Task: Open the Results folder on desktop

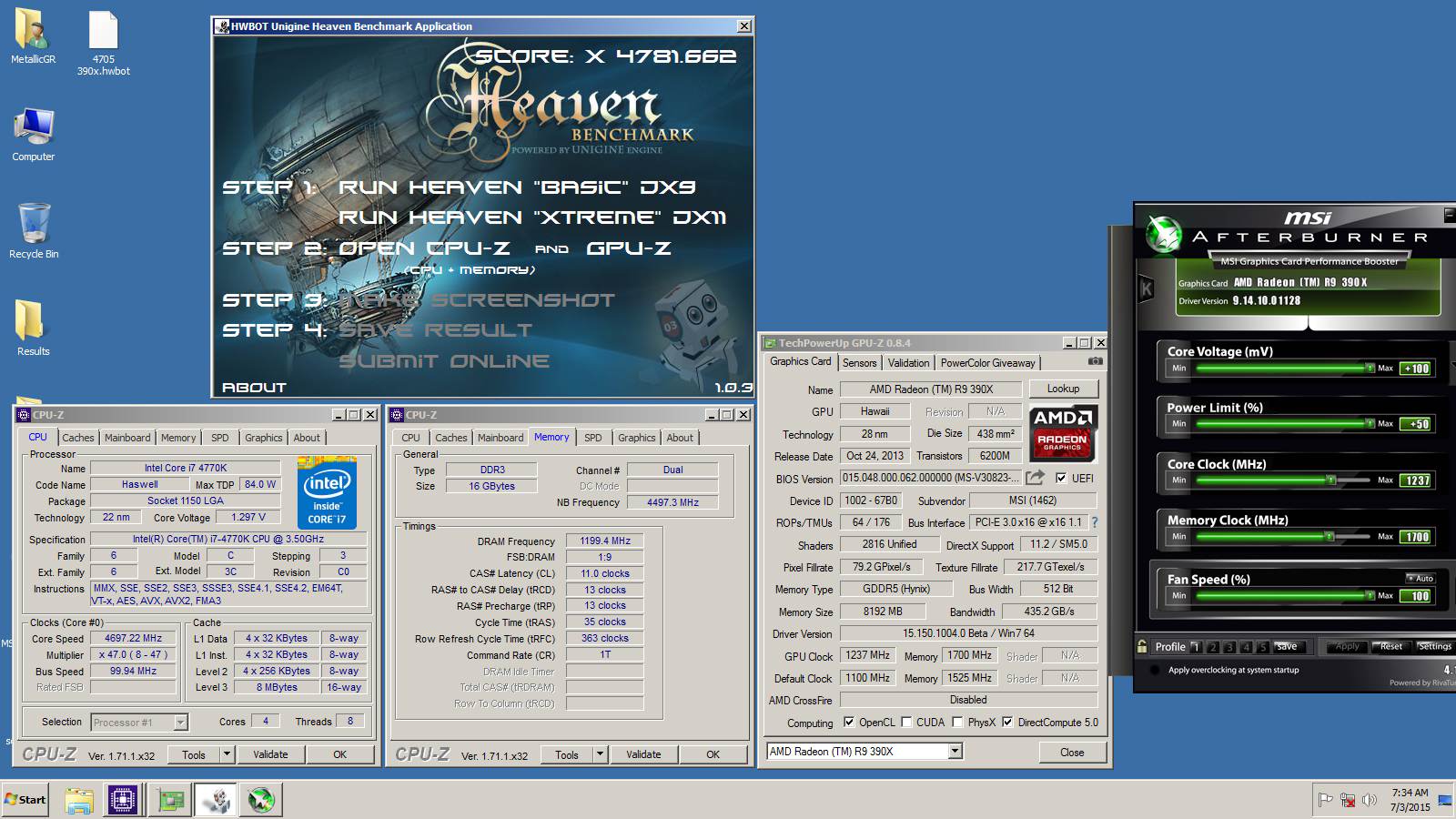Action: (x=33, y=328)
